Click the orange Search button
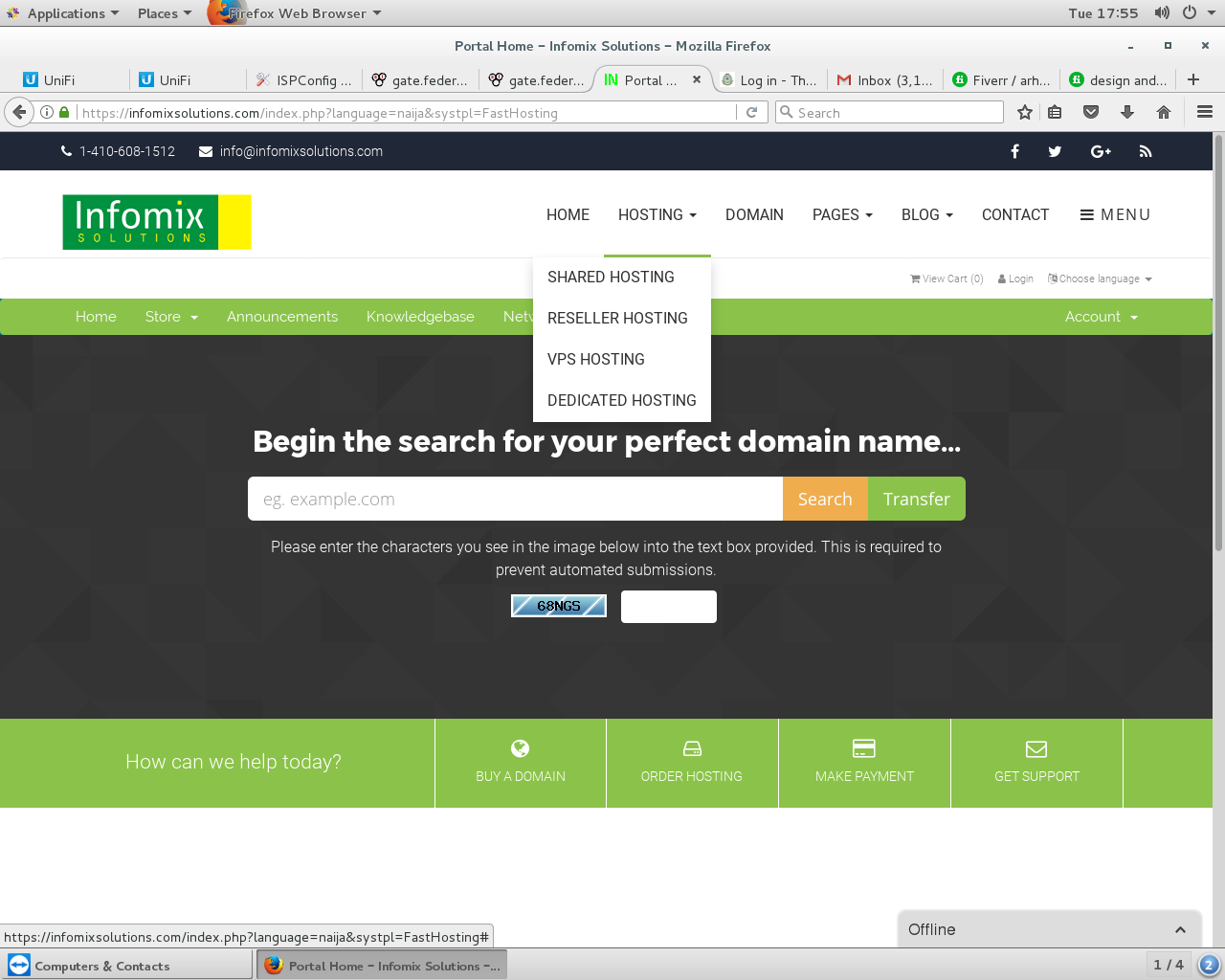This screenshot has width=1225, height=980. pyautogui.click(x=825, y=499)
